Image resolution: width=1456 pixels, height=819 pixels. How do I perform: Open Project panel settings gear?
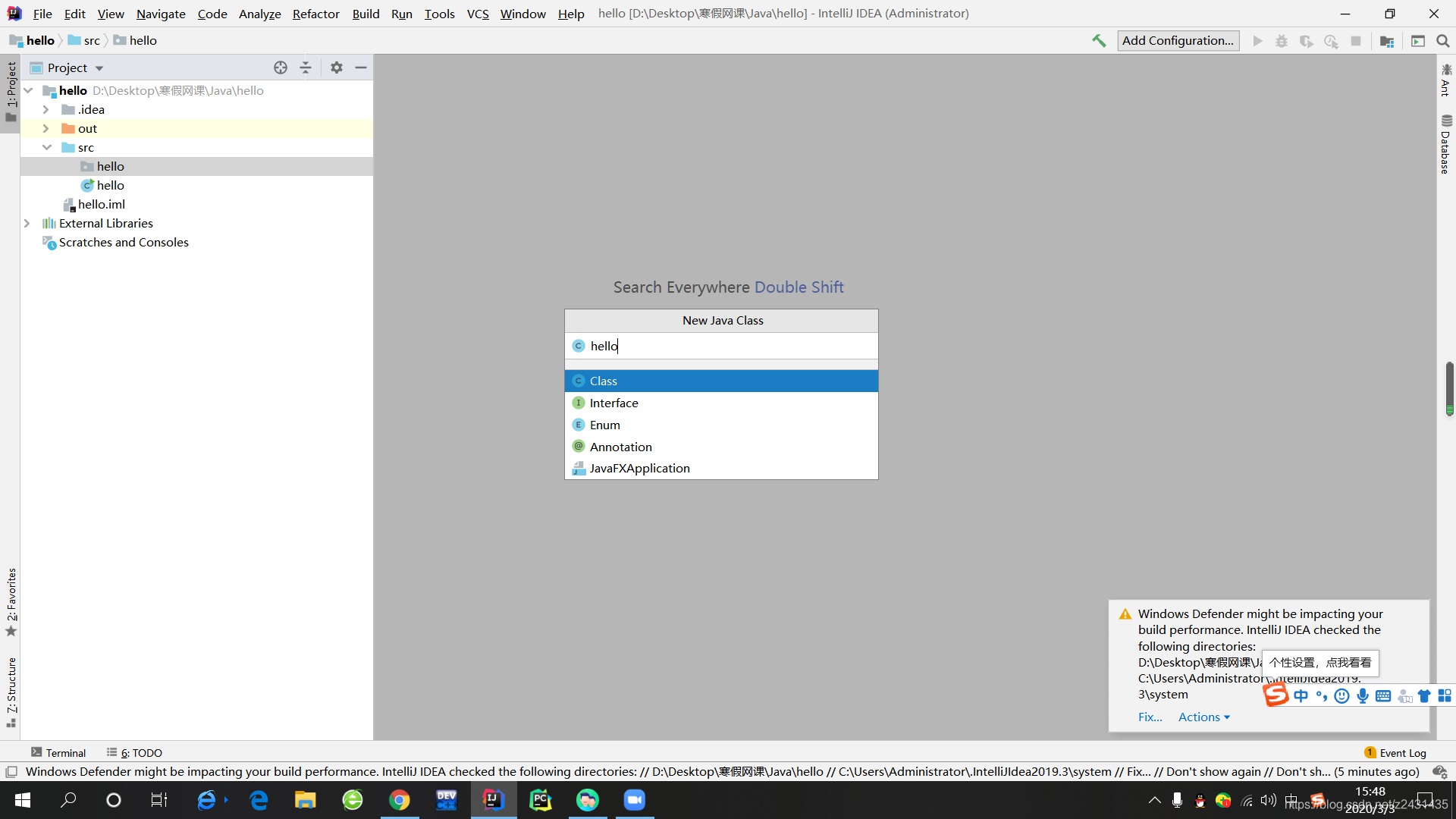(337, 67)
